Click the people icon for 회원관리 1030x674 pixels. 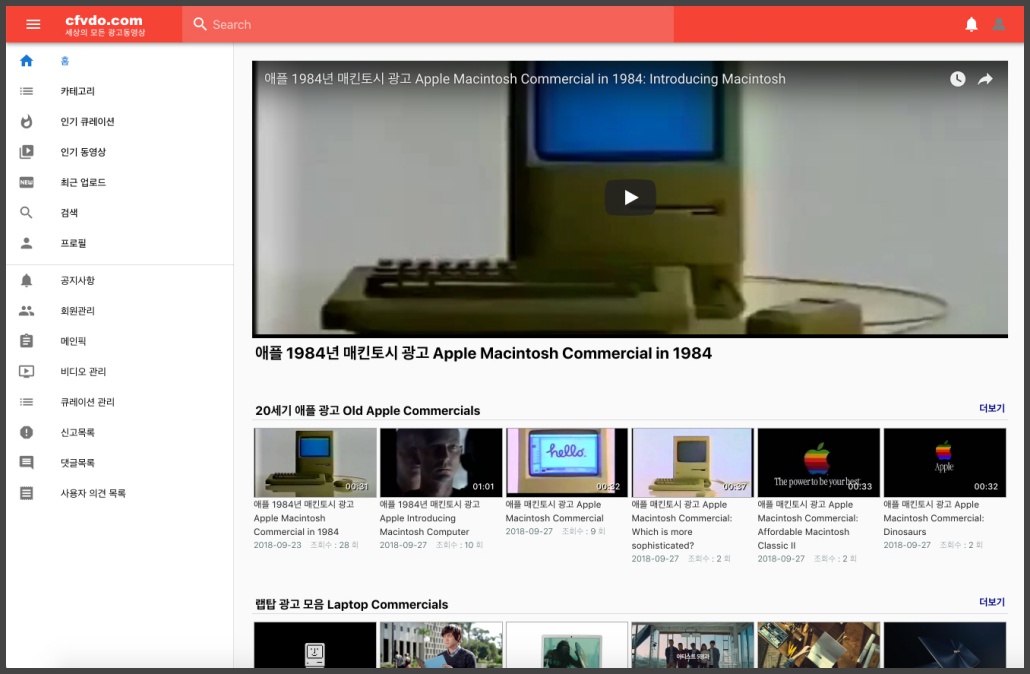pyautogui.click(x=27, y=311)
